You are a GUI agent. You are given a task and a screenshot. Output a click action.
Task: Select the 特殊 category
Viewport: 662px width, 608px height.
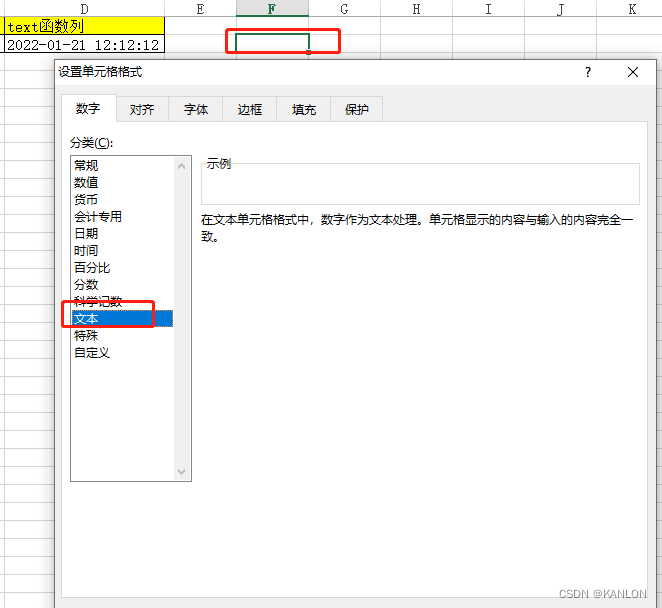tap(122, 336)
